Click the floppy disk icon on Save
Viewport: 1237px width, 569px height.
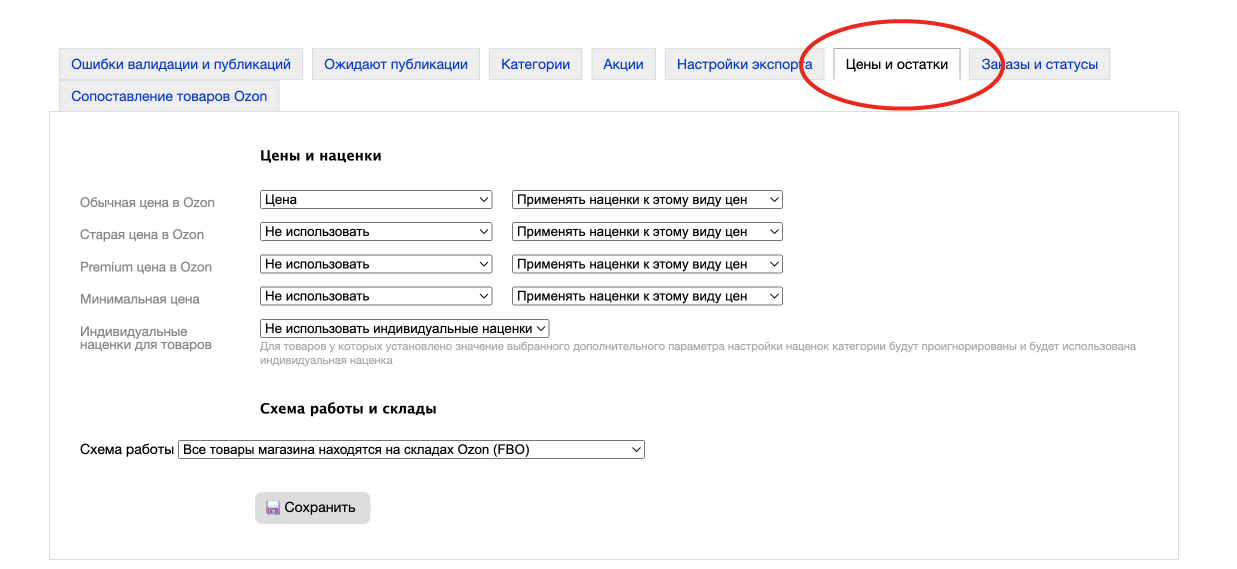(x=272, y=508)
